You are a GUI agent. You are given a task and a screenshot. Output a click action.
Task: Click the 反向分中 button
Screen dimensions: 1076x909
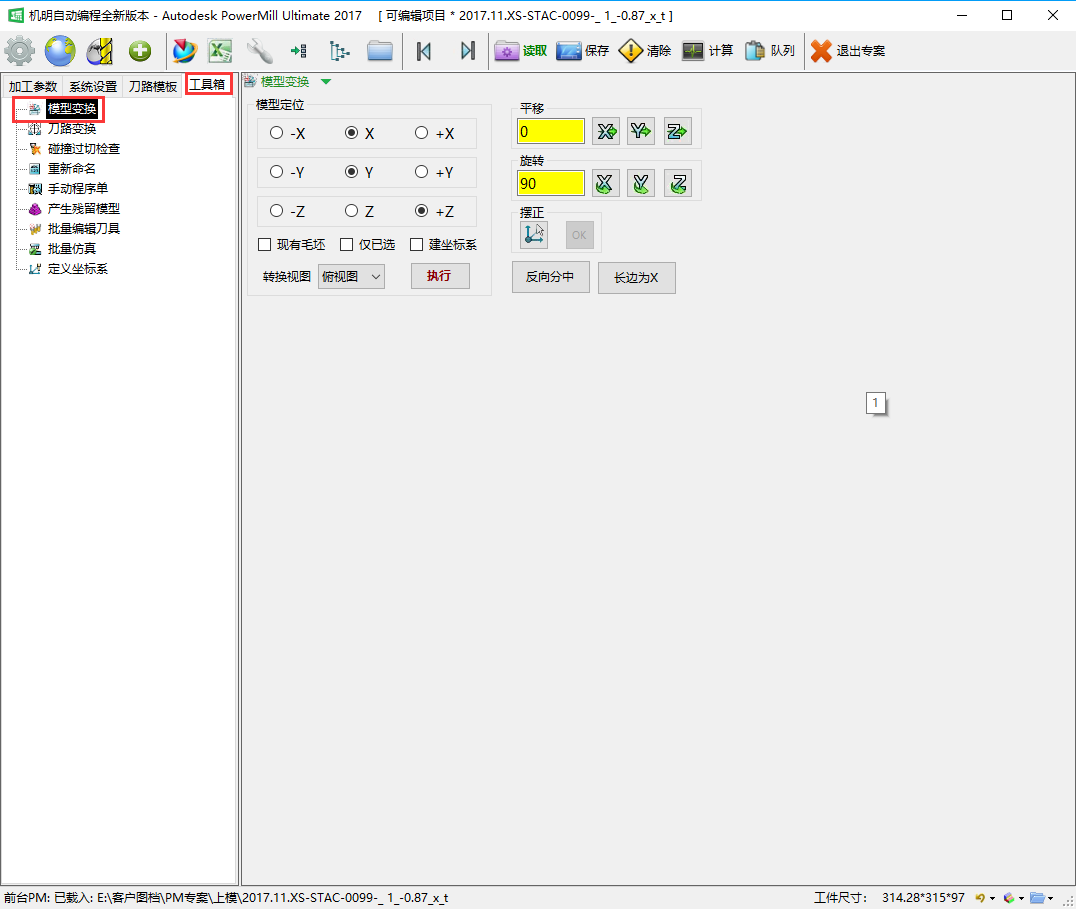point(550,277)
